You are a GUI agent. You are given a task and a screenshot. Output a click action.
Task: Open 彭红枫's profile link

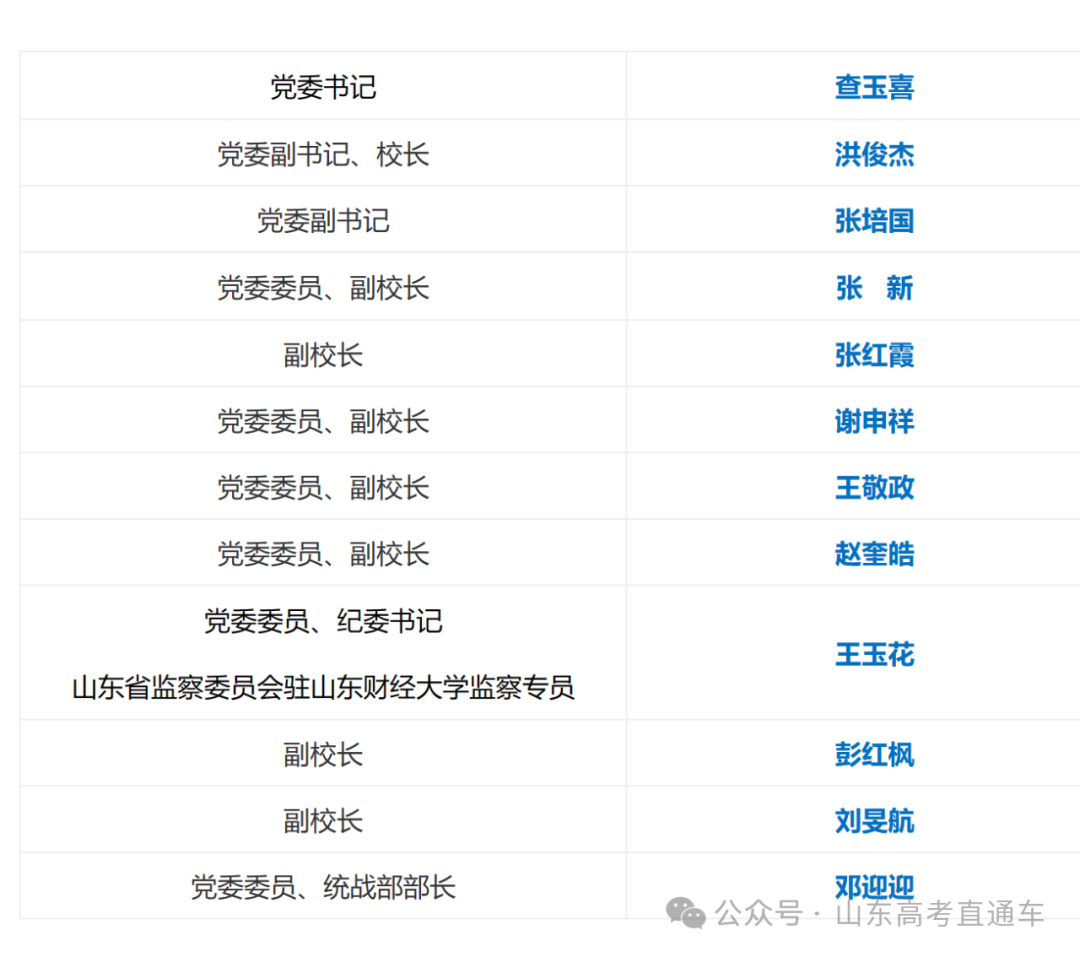tap(874, 754)
